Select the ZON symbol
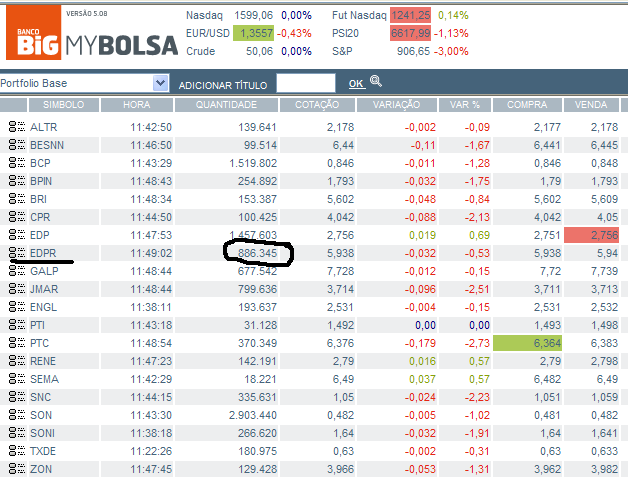 tap(41, 469)
